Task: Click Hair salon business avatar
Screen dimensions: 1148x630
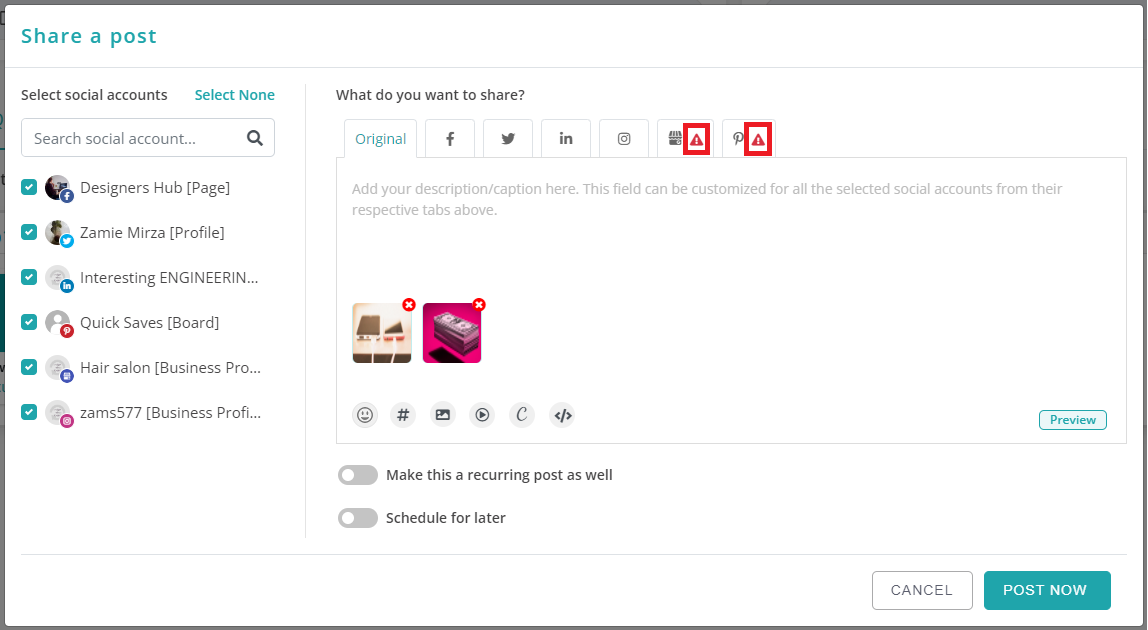Action: (58, 368)
